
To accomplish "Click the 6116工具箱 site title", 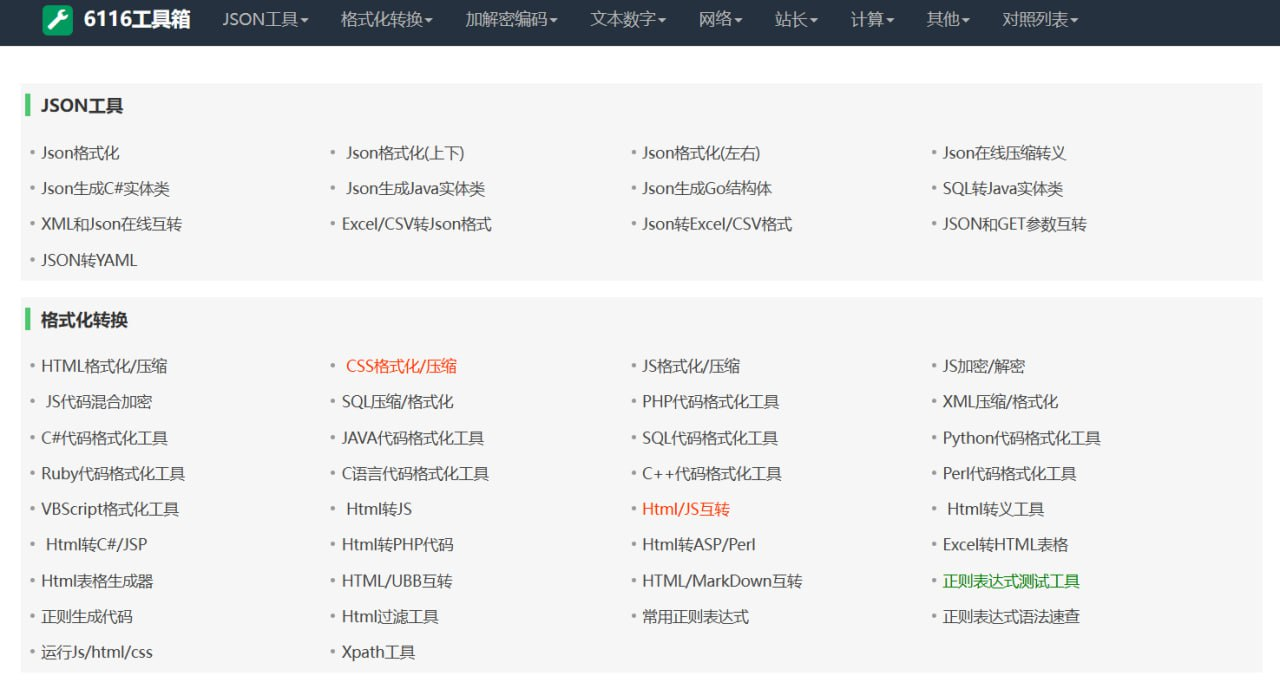I will click(x=137, y=20).
